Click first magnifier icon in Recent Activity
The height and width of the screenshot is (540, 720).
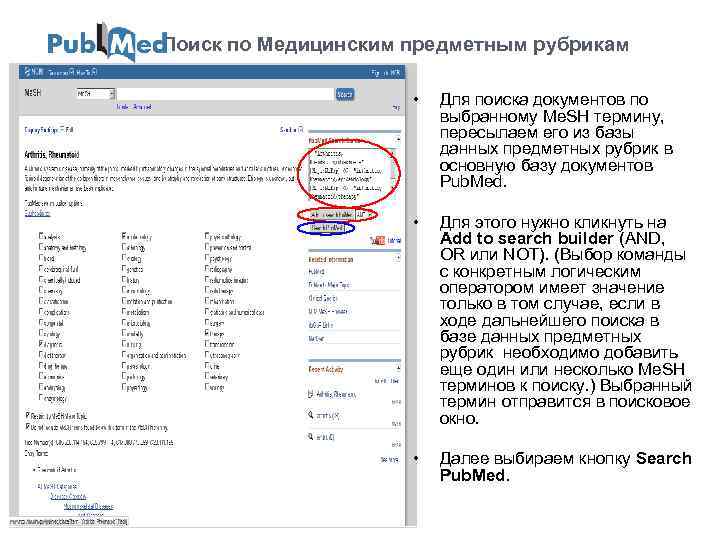(x=311, y=415)
